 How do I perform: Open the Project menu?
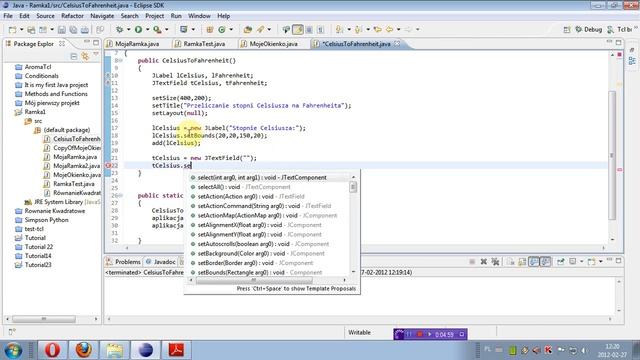154,16
